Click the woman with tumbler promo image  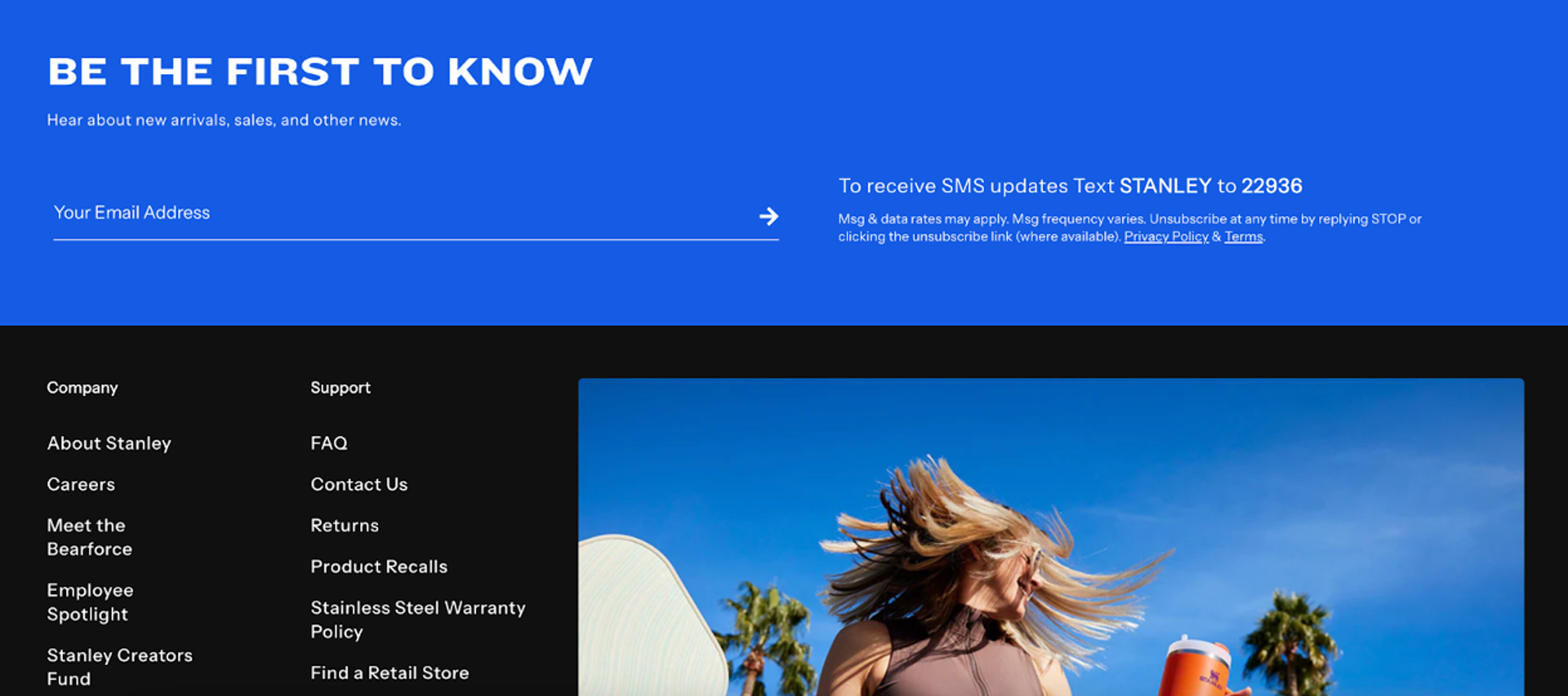tap(1051, 538)
